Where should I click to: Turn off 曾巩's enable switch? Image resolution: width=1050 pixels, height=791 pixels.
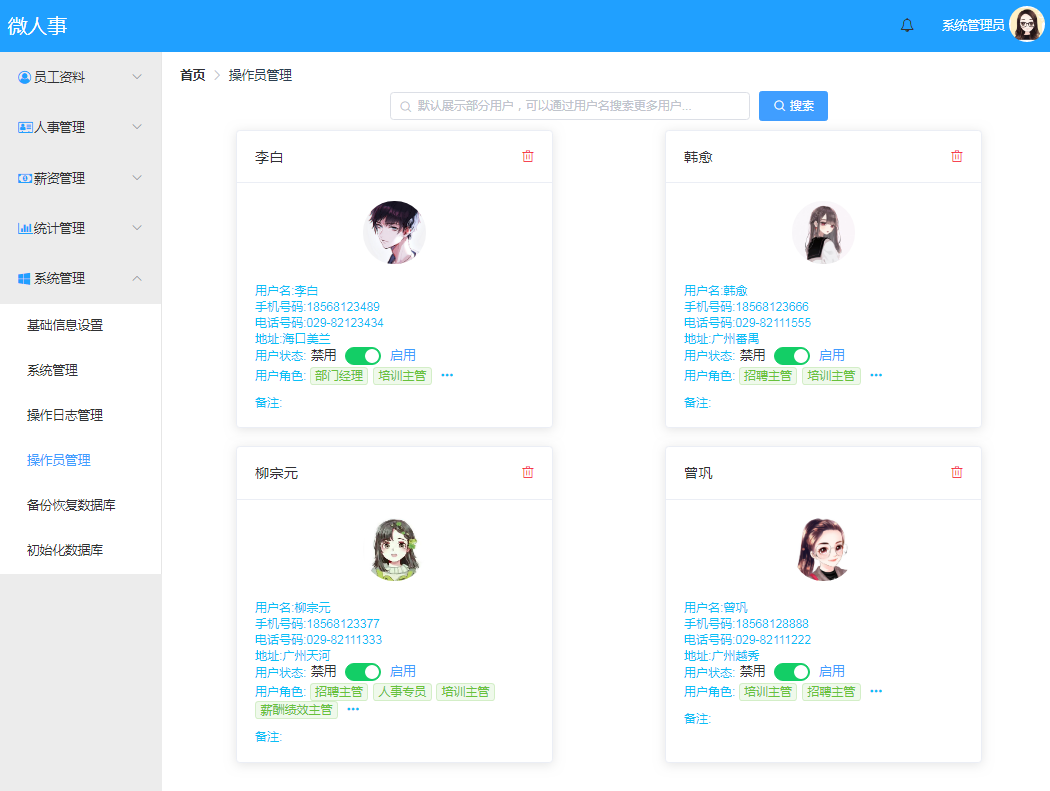pyautogui.click(x=792, y=671)
